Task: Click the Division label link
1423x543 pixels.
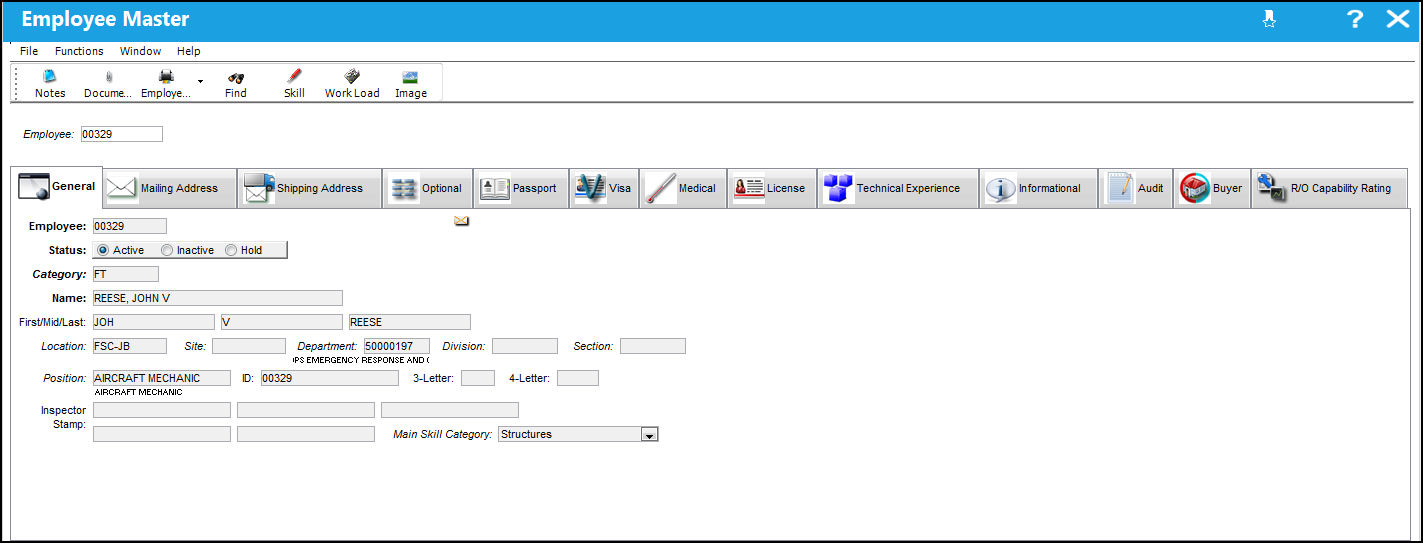Action: [x=464, y=346]
